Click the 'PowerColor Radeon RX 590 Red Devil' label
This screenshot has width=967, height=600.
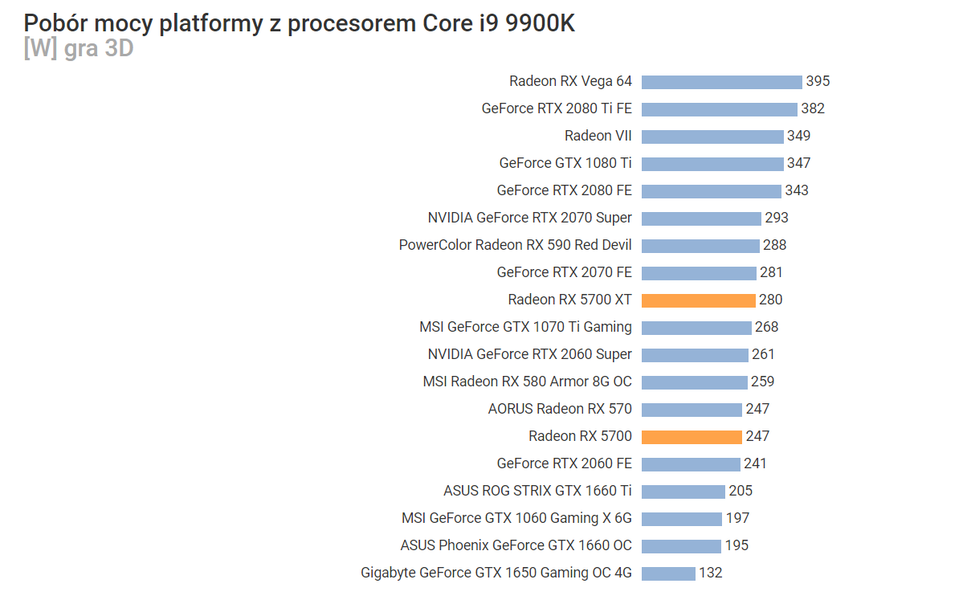516,245
